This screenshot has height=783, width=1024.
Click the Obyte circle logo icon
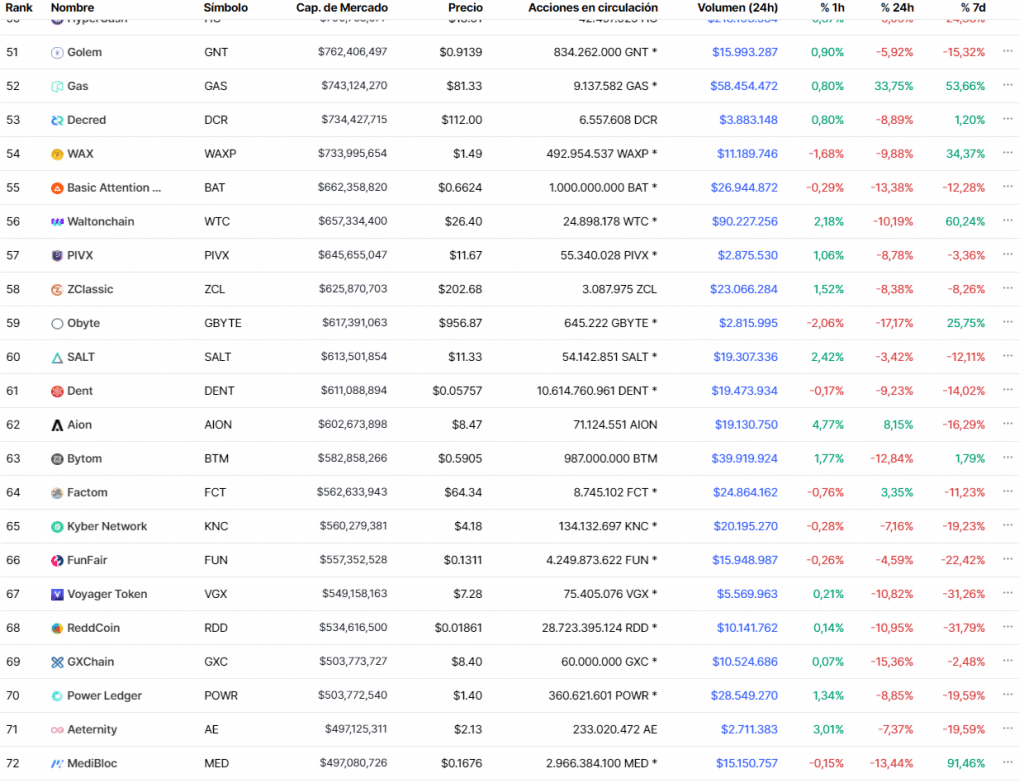[x=57, y=324]
